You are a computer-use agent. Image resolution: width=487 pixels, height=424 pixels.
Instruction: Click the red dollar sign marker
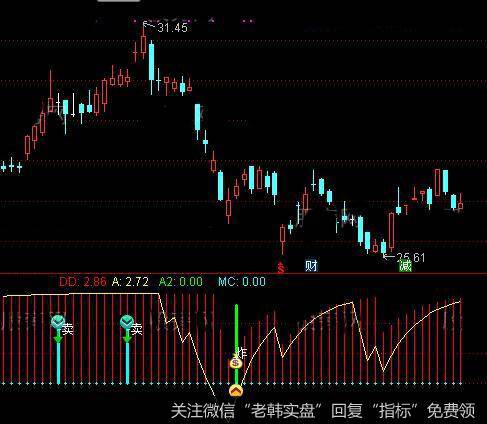281,267
